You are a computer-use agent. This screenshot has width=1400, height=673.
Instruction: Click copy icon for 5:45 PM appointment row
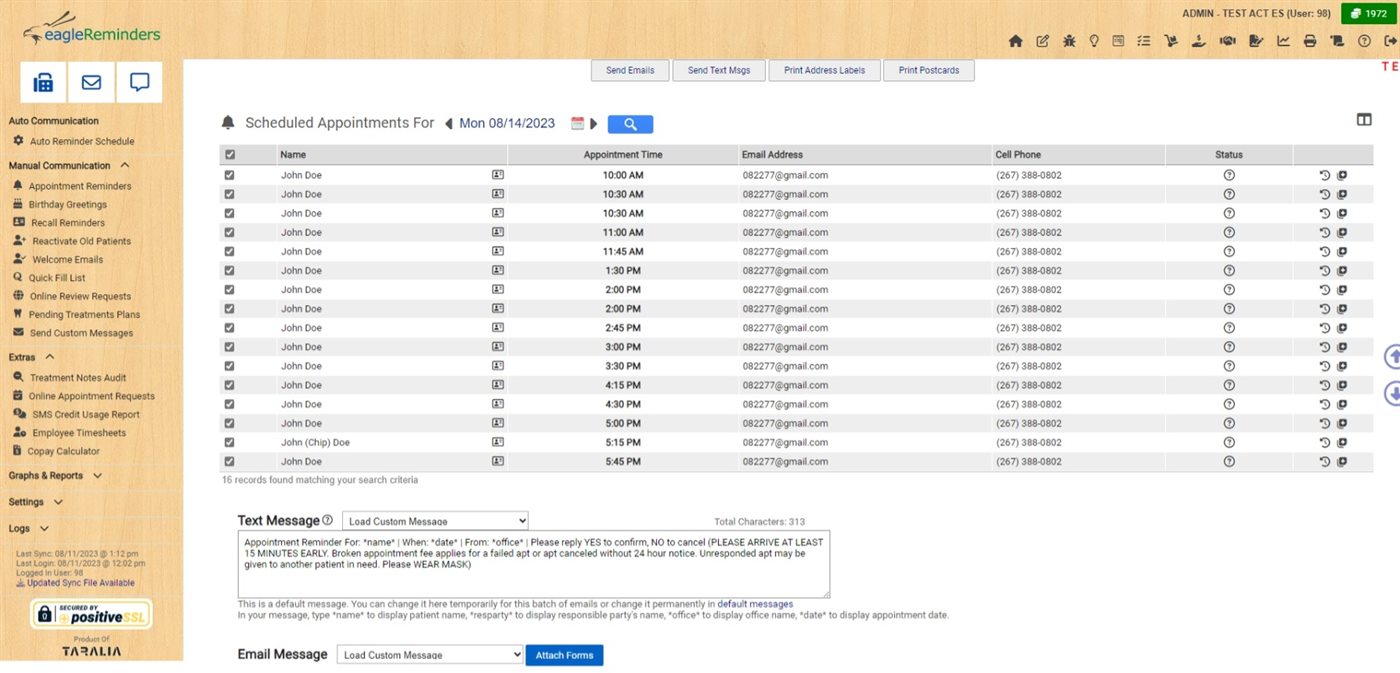(1342, 461)
